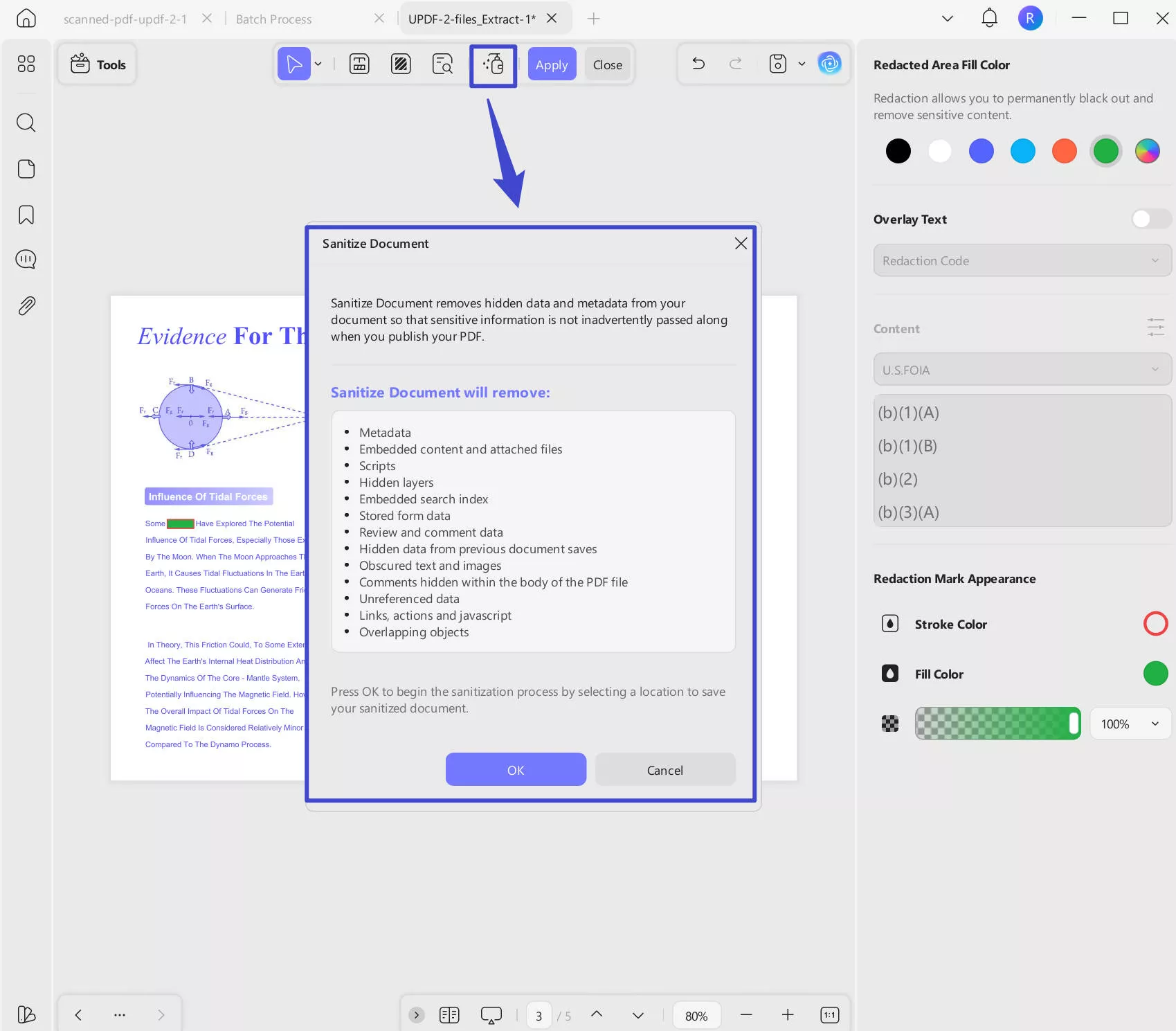This screenshot has height=1031, width=1176.
Task: Jump to the previous page with up chevron
Action: (x=597, y=1014)
